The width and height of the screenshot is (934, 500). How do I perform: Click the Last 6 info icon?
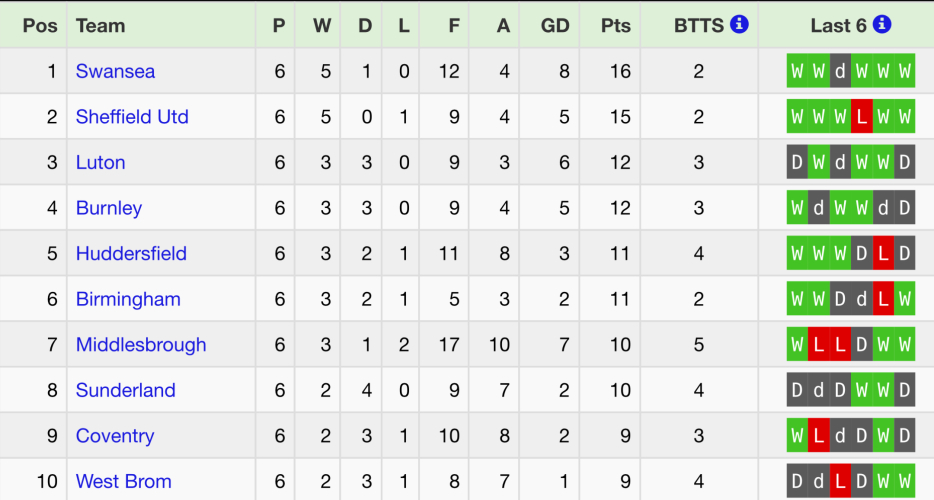click(x=882, y=25)
